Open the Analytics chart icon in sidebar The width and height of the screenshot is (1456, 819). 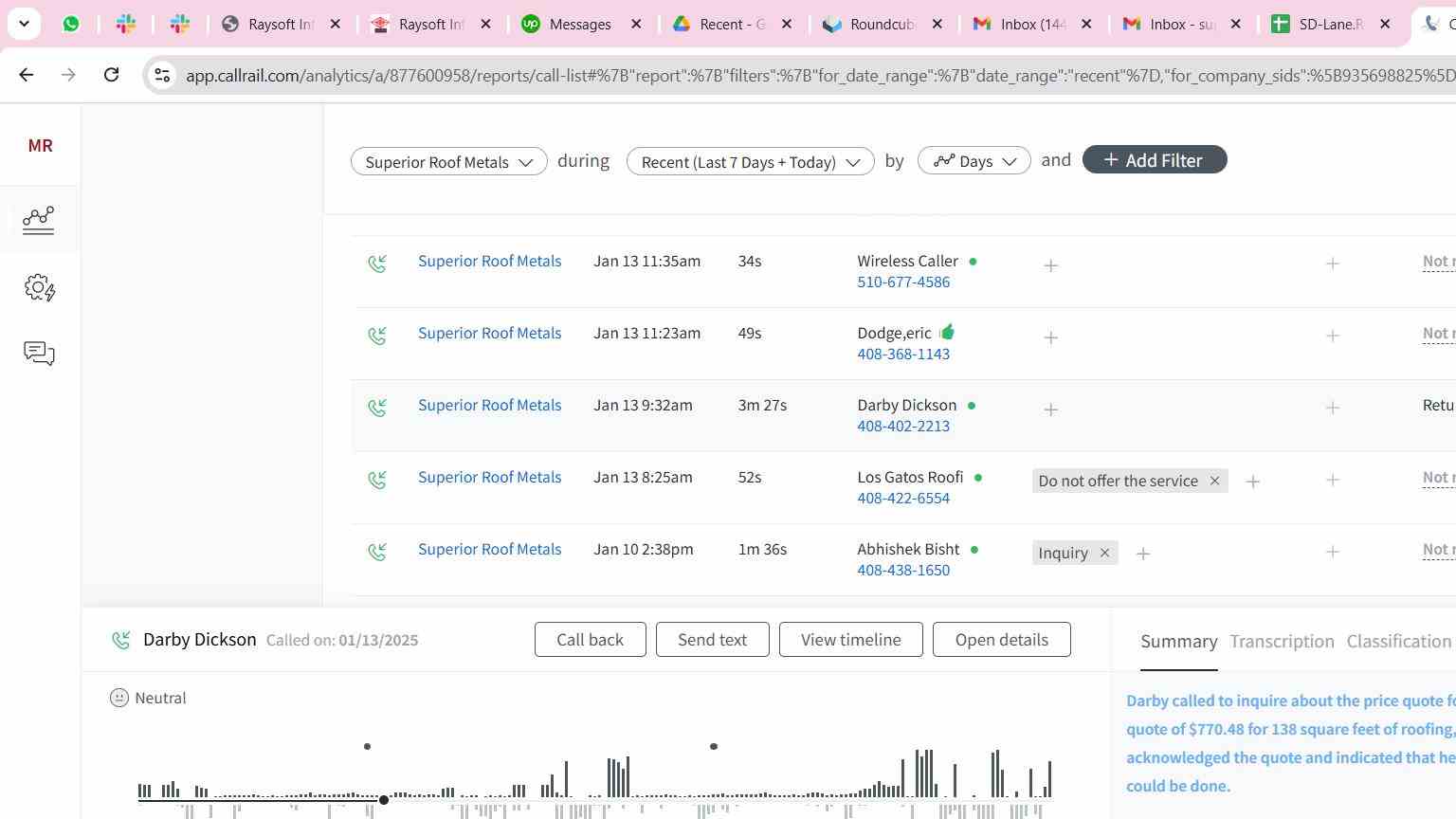(39, 220)
